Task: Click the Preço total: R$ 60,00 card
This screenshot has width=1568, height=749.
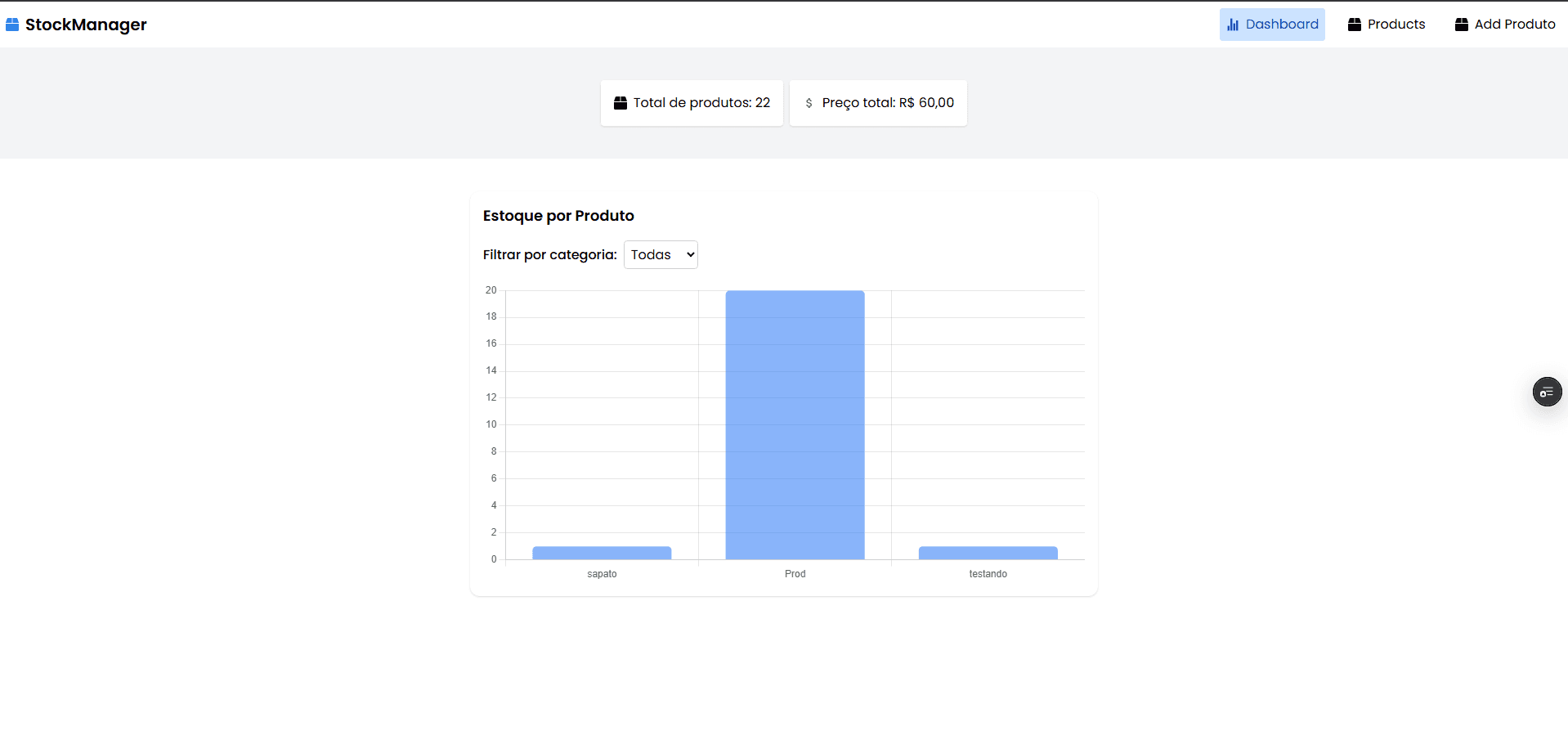Action: [x=878, y=103]
